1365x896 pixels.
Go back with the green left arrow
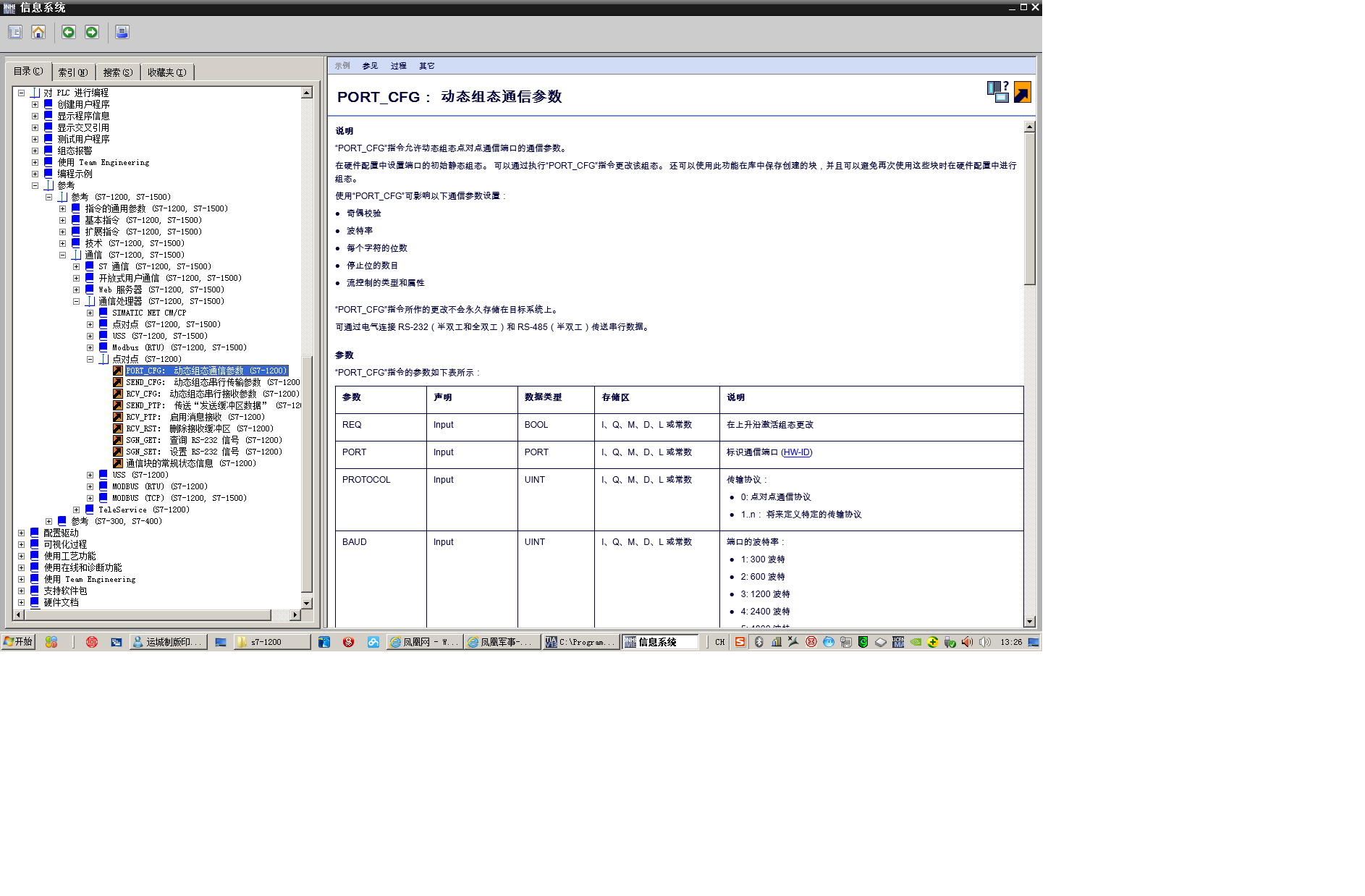pos(69,32)
